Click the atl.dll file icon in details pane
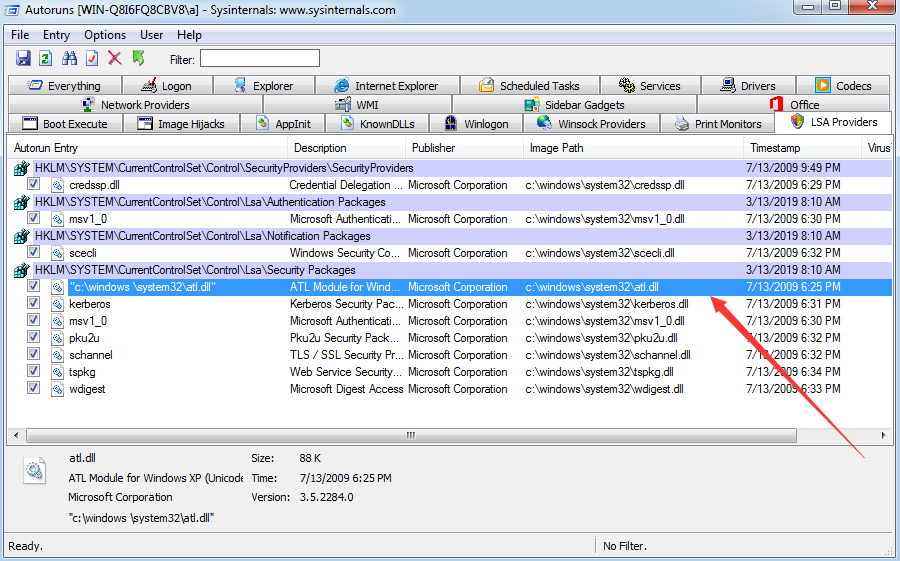This screenshot has width=900, height=561. pyautogui.click(x=35, y=471)
